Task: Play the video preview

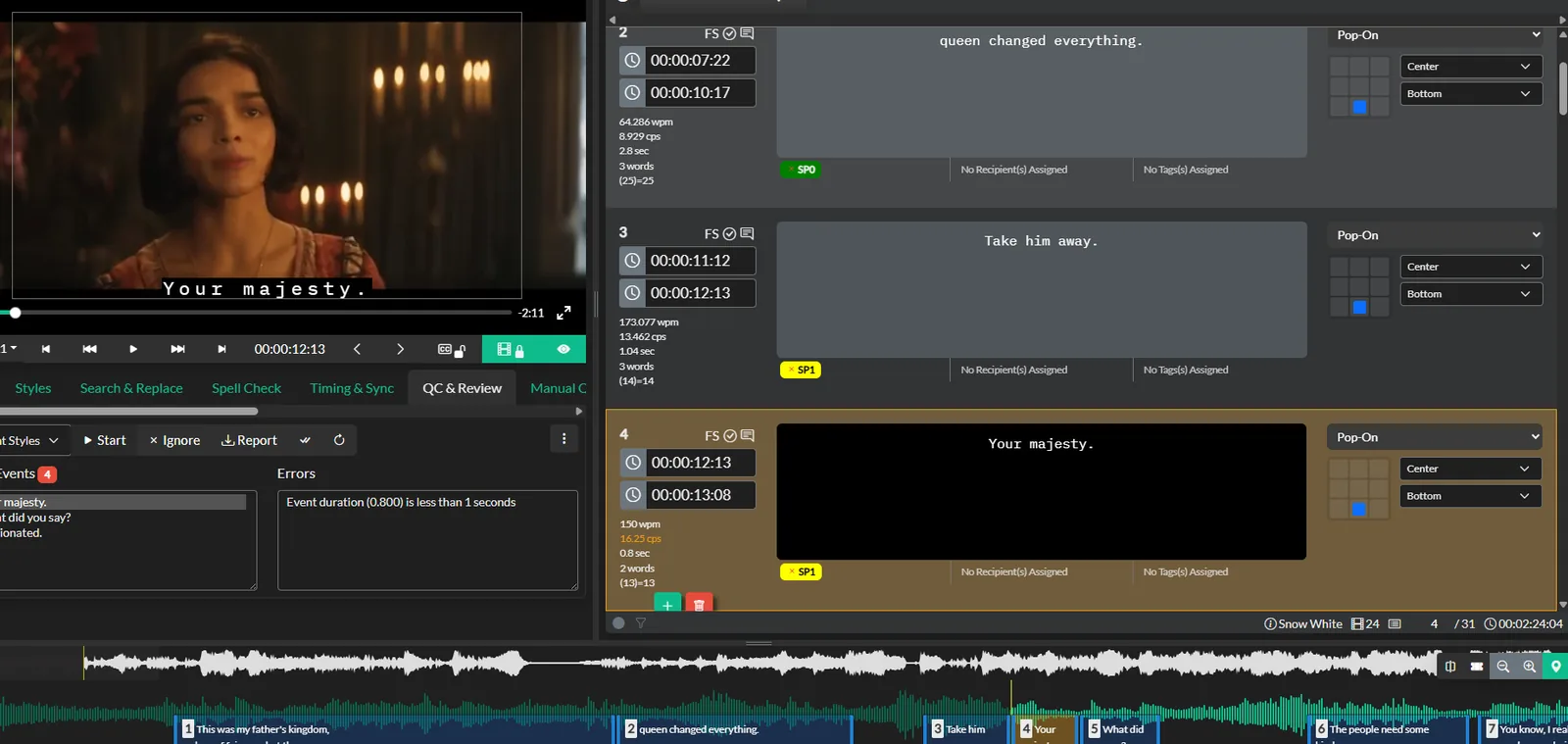Action: 133,349
